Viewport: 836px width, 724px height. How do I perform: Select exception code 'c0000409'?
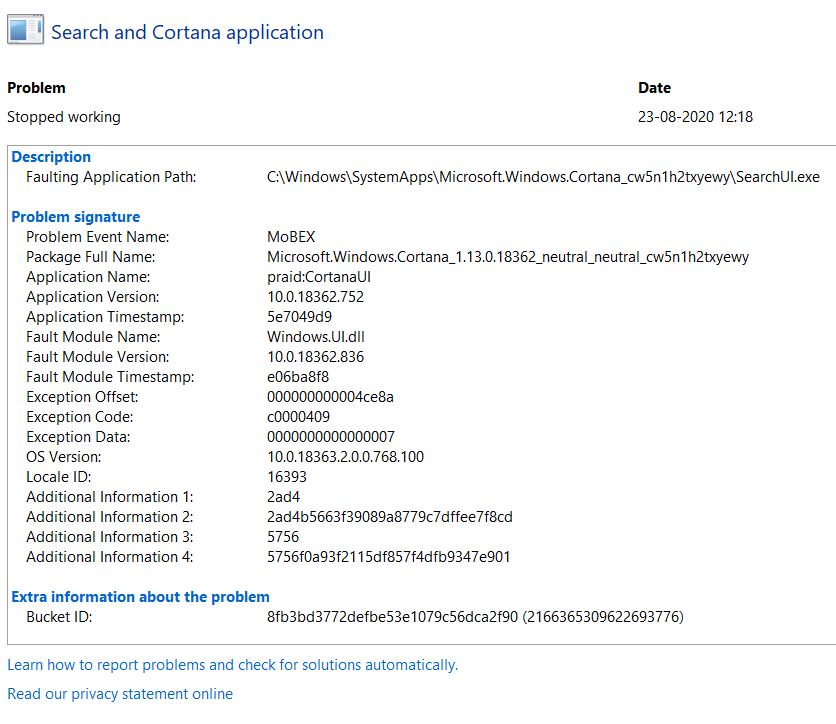[299, 417]
